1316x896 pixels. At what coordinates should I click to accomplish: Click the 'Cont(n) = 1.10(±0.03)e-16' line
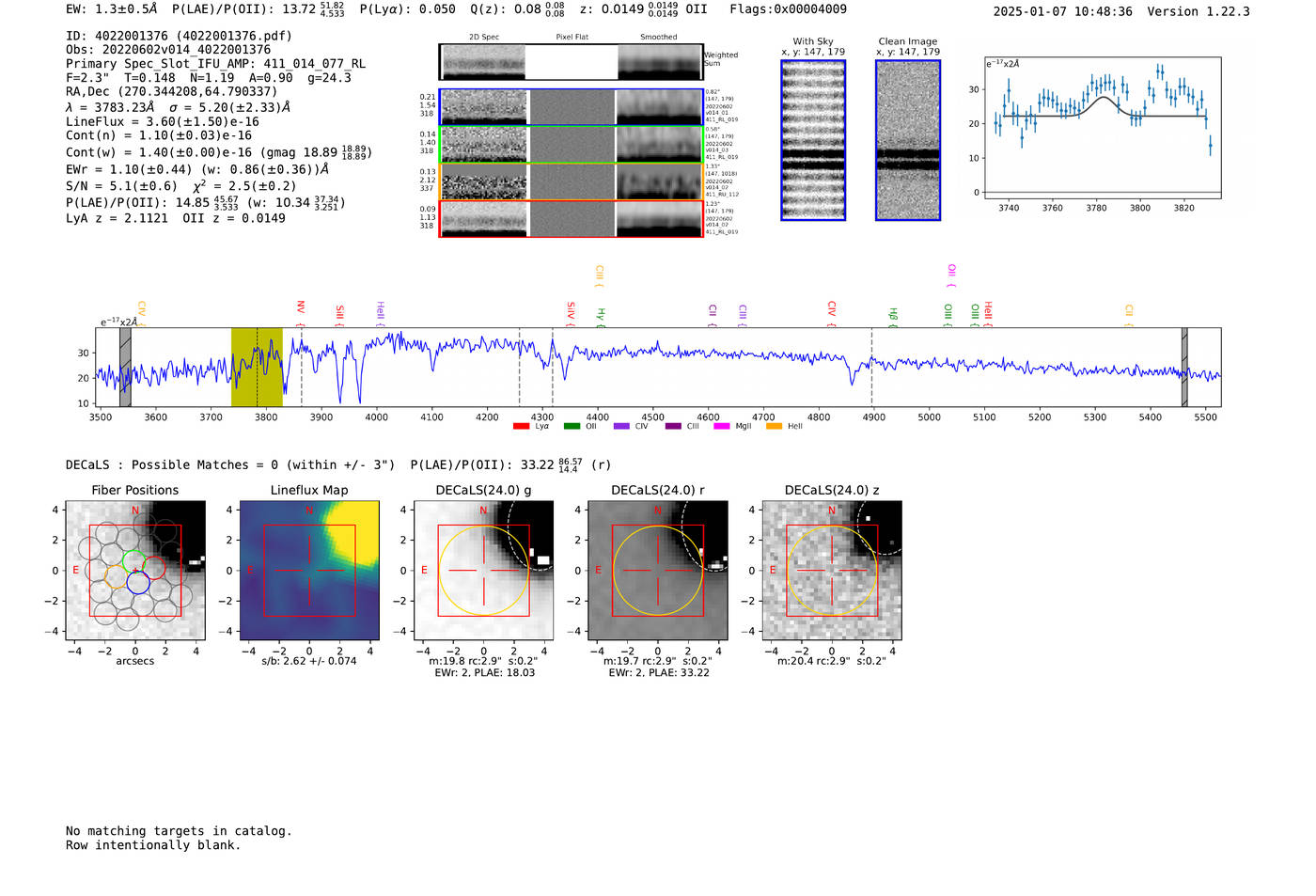pos(159,135)
